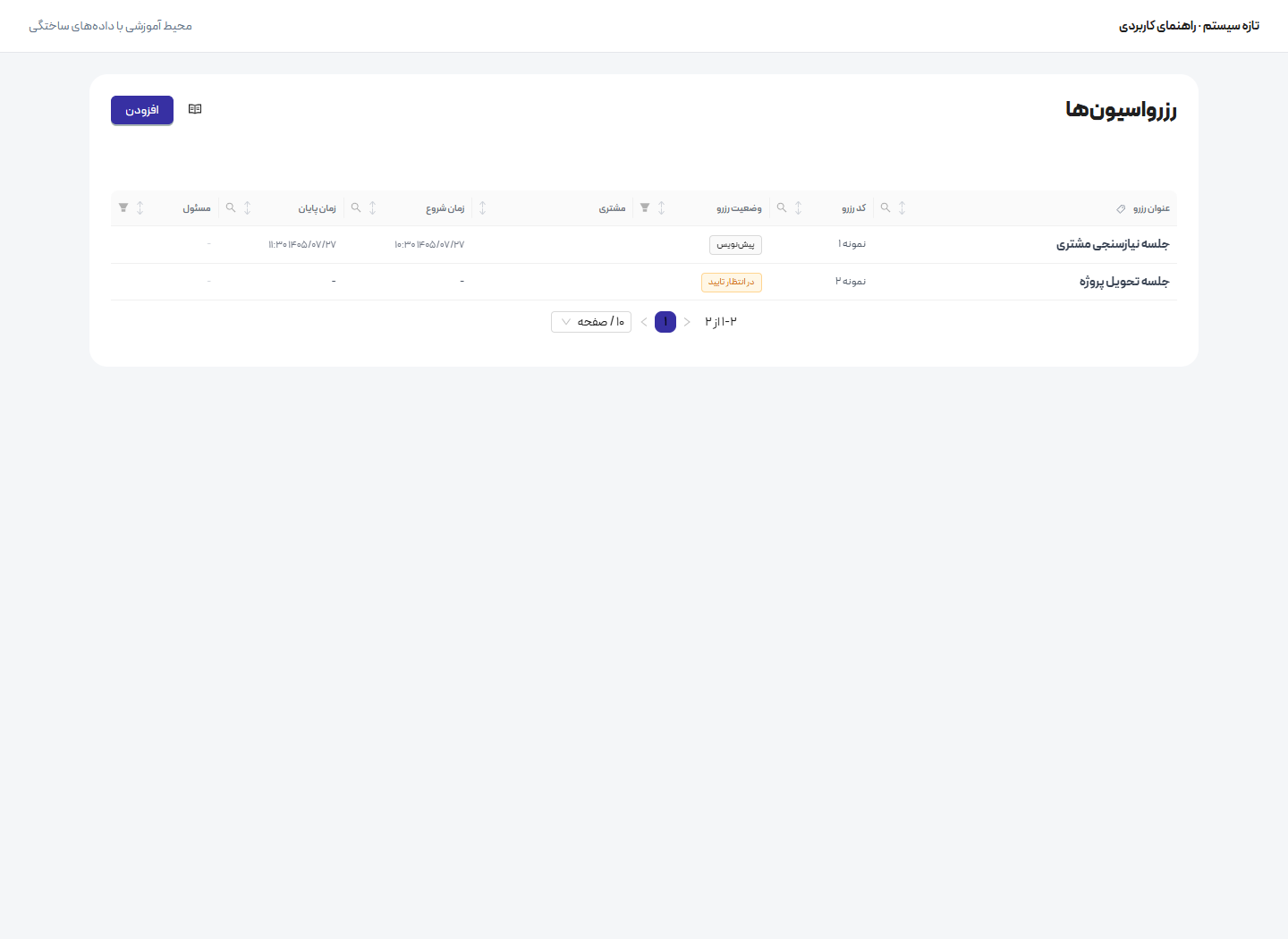
Task: Click pagination summary ۱-۲ از ۲
Action: (x=721, y=322)
